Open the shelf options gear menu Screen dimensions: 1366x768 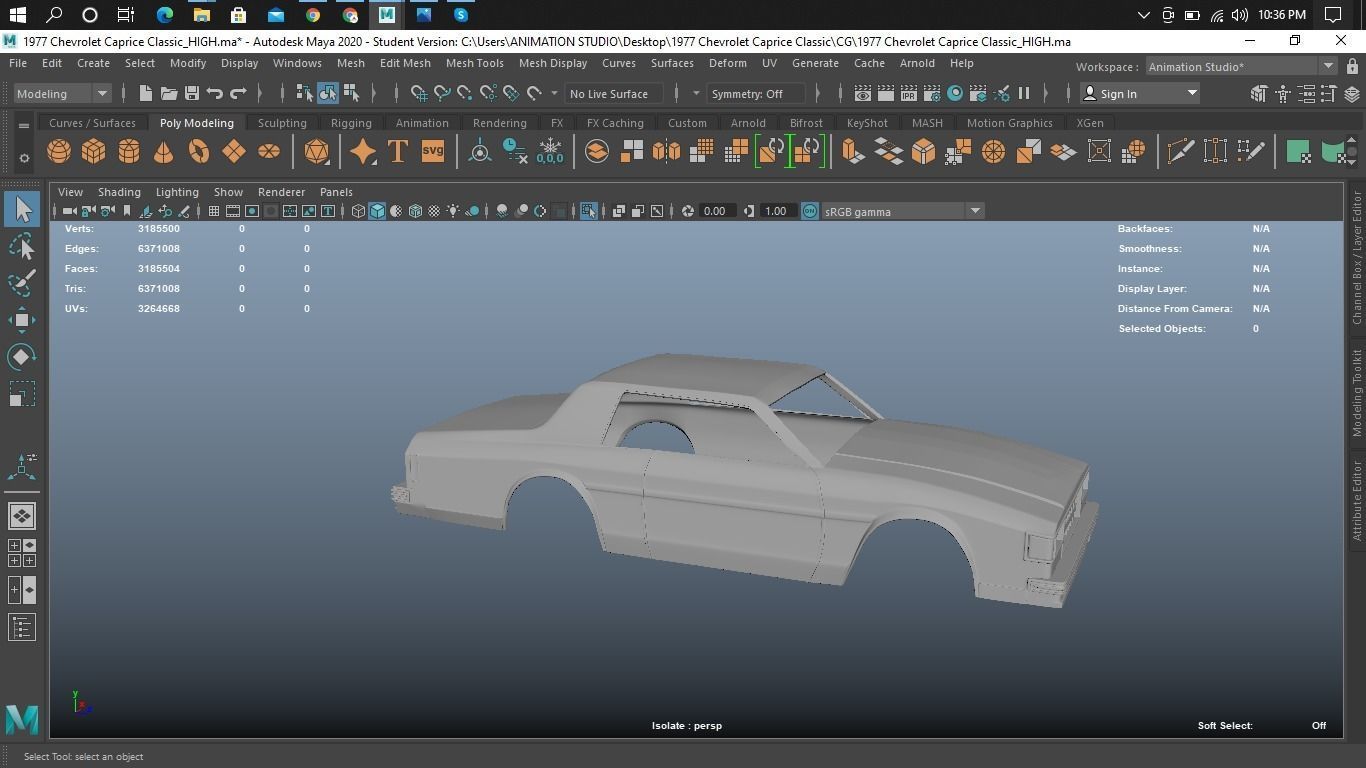pyautogui.click(x=24, y=158)
